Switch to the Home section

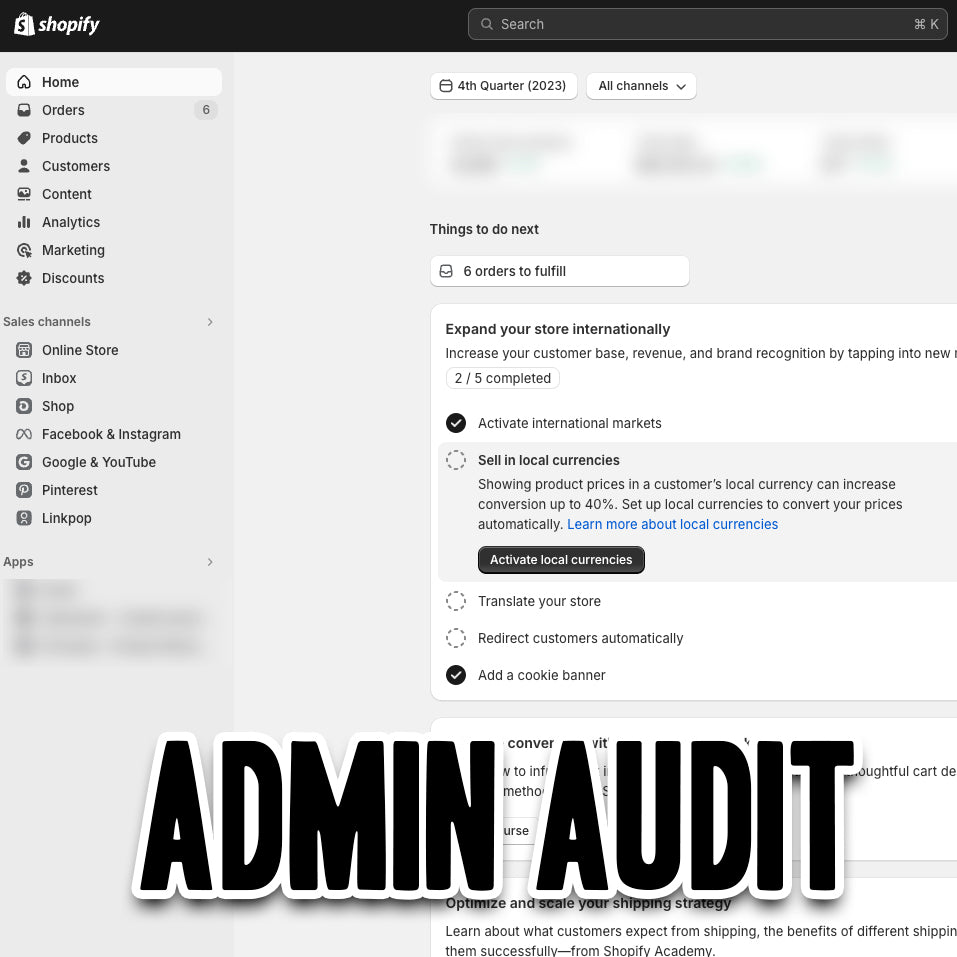[63, 82]
